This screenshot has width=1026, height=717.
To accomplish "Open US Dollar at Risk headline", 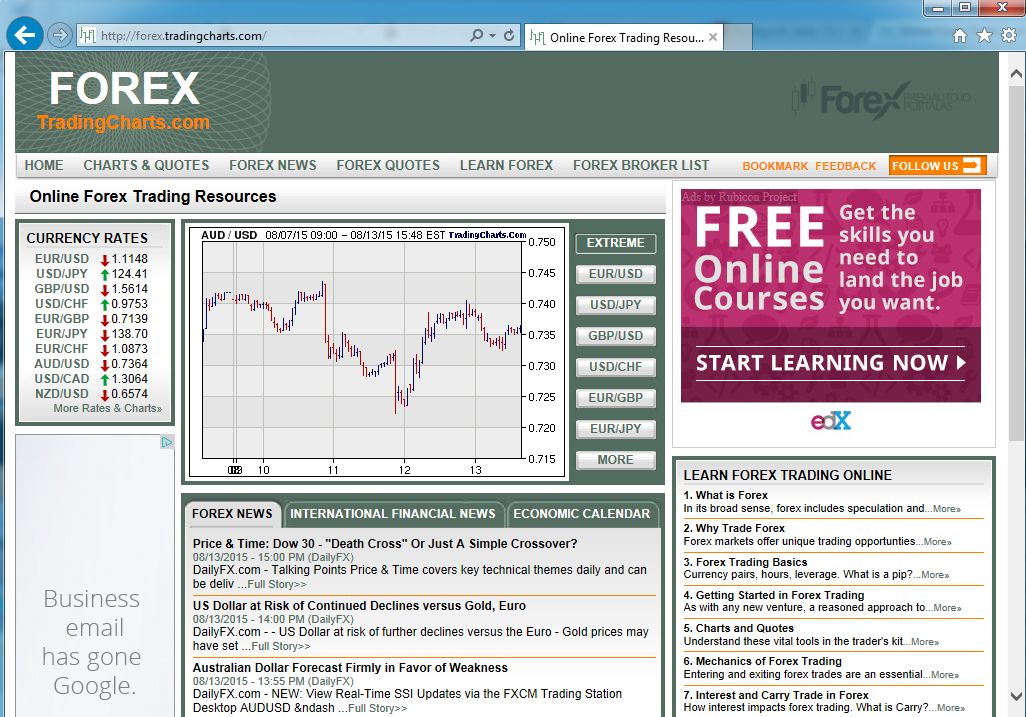I will pyautogui.click(x=359, y=606).
